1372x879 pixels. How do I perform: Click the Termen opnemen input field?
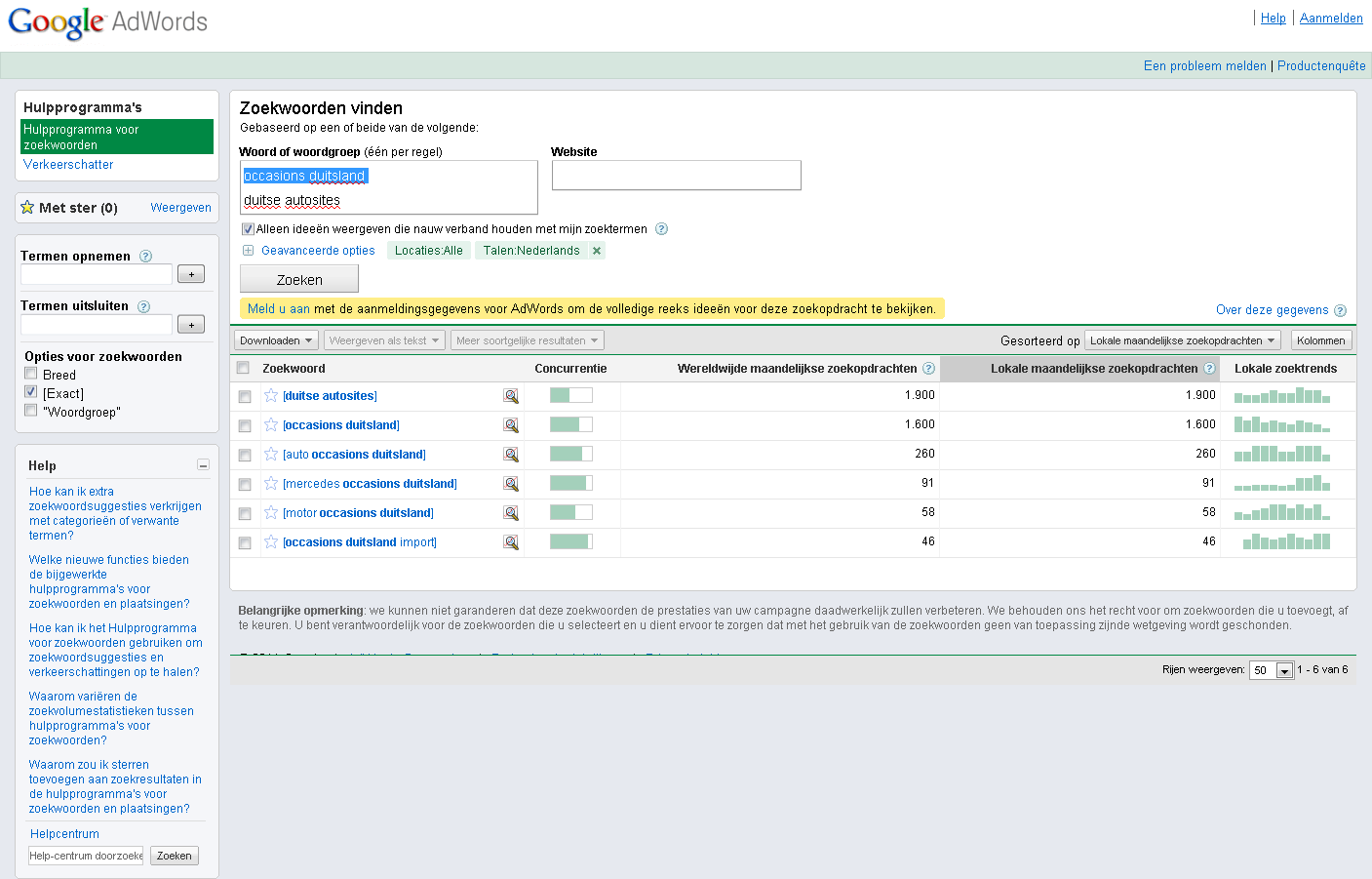pyautogui.click(x=97, y=274)
